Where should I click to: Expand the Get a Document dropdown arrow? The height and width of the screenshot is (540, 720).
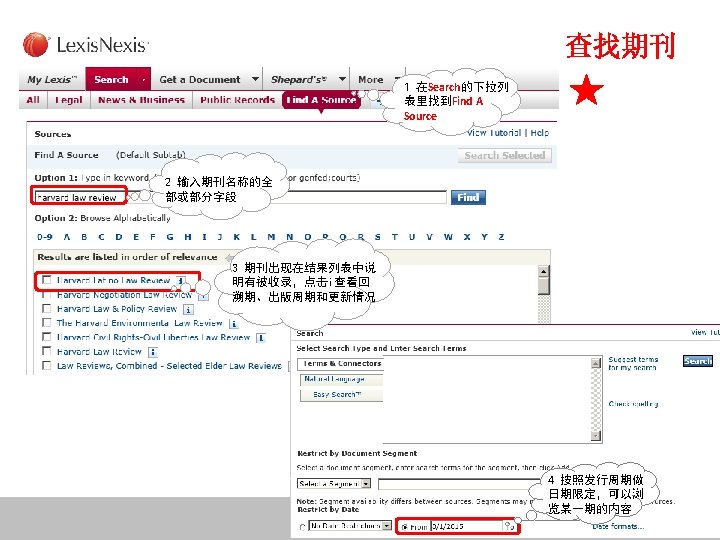255,79
